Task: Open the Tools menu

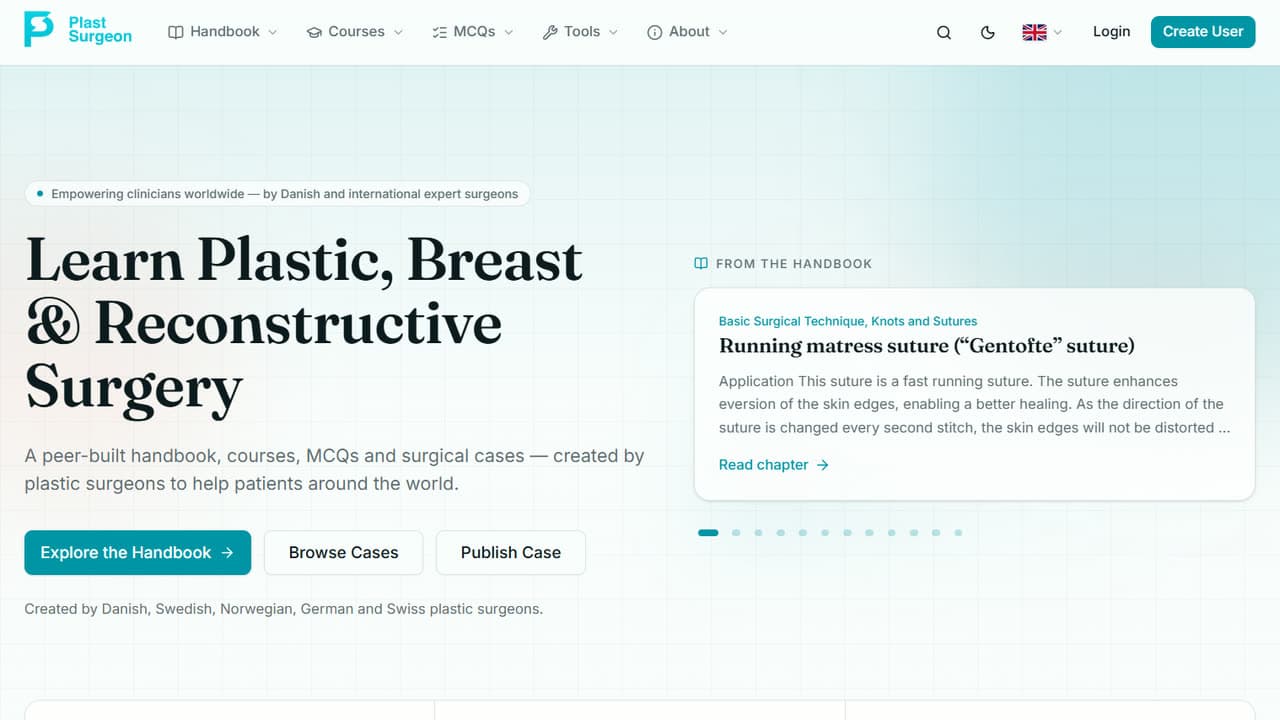Action: (580, 32)
